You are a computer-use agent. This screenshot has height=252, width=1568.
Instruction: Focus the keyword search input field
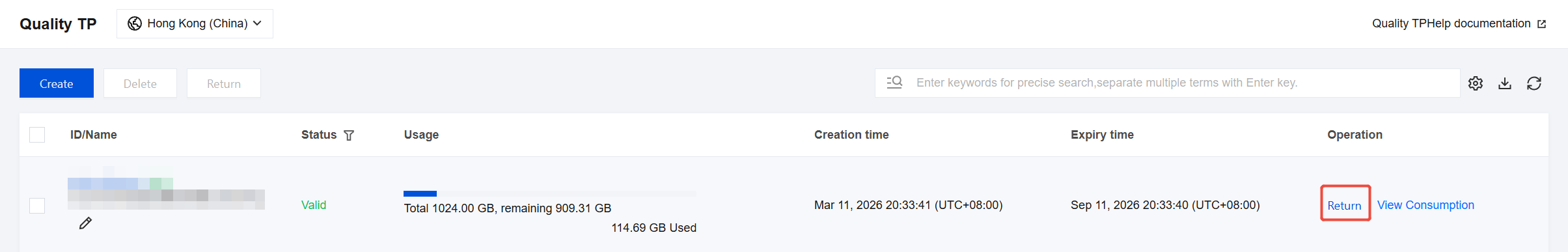(1167, 83)
